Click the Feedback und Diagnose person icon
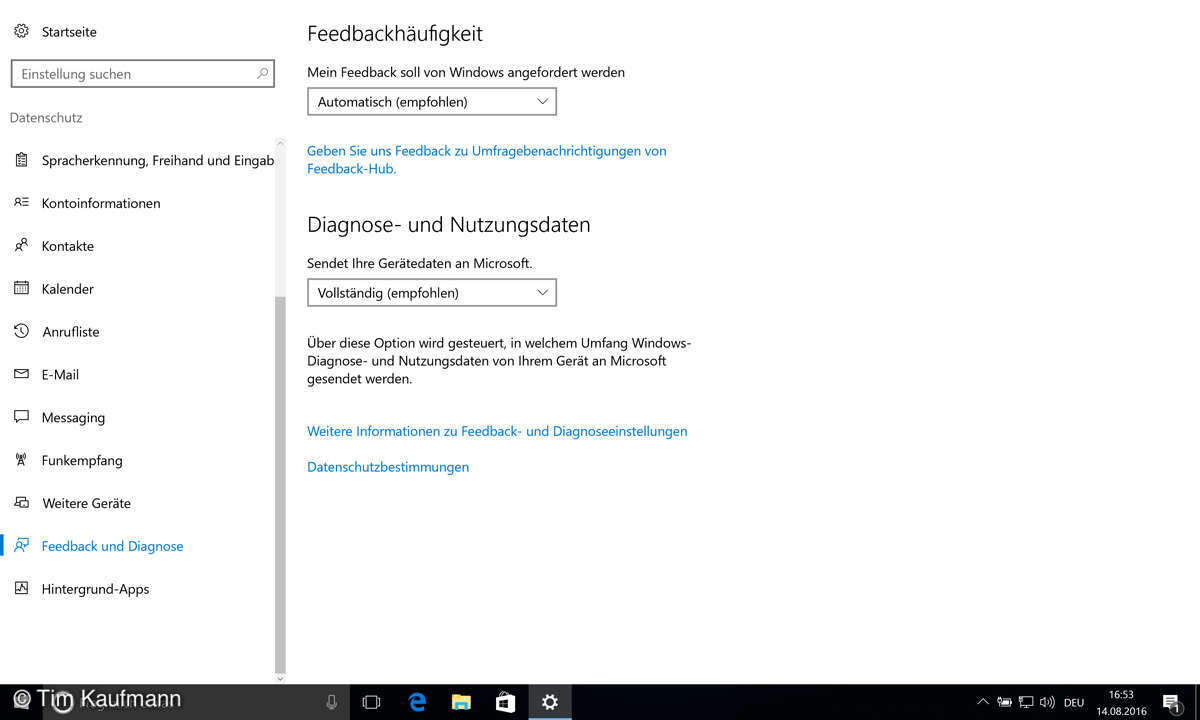The height and width of the screenshot is (720, 1200). 21,546
